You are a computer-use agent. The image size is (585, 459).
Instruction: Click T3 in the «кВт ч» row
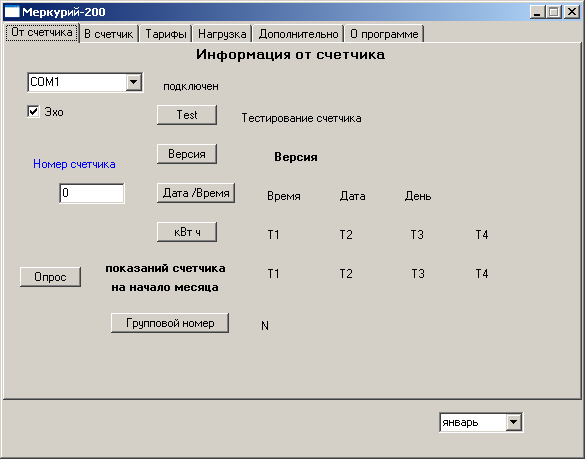[417, 235]
